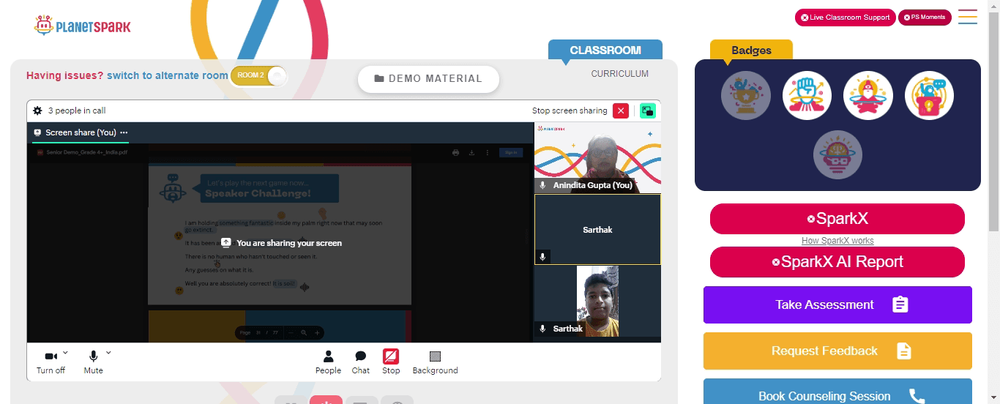Expand microphone options chevron
1000x404 pixels.
[108, 352]
